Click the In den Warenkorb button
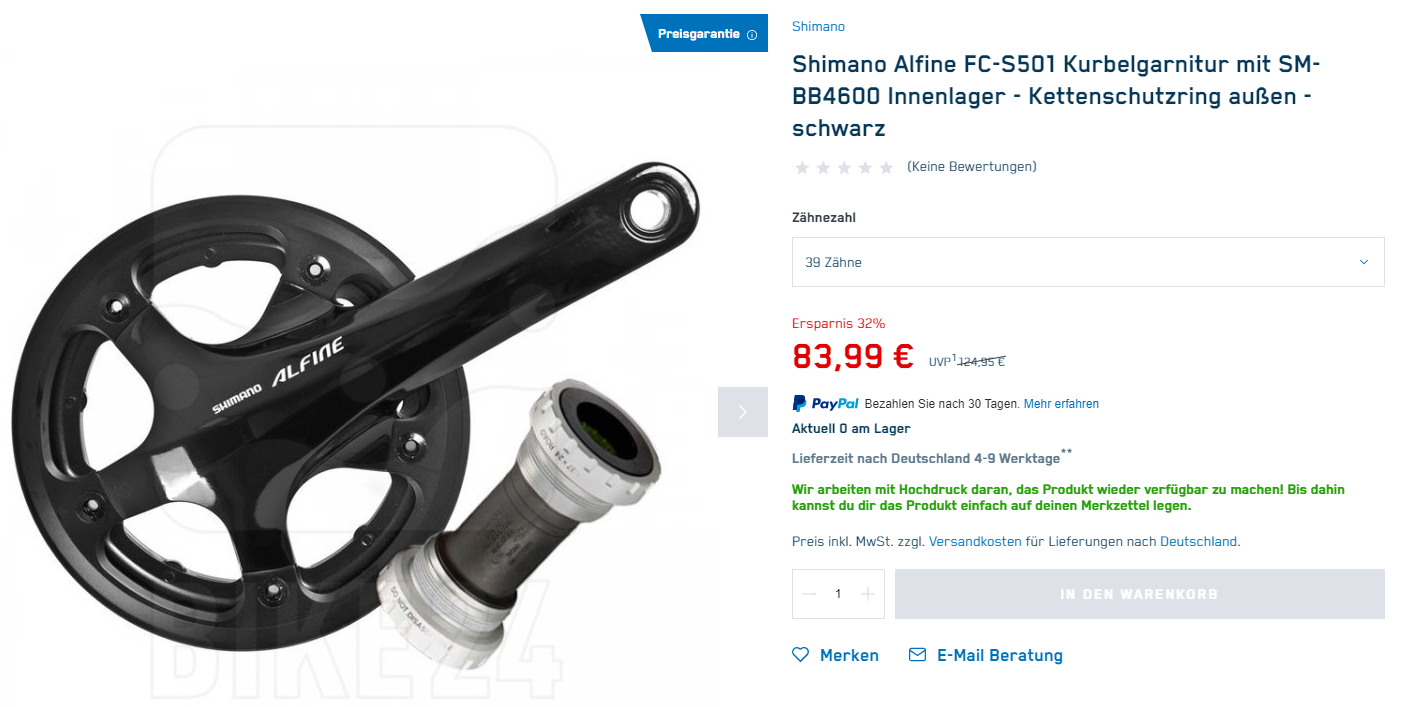The image size is (1402, 707). (x=1140, y=594)
